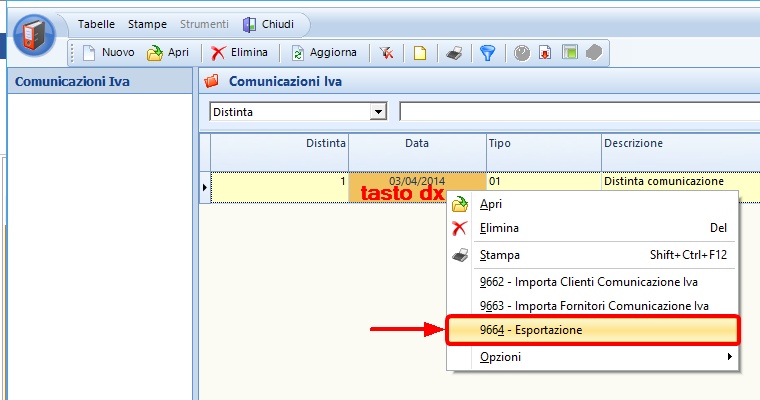This screenshot has width=760, height=400.
Task: Click the green window layout icon
Action: coord(570,52)
